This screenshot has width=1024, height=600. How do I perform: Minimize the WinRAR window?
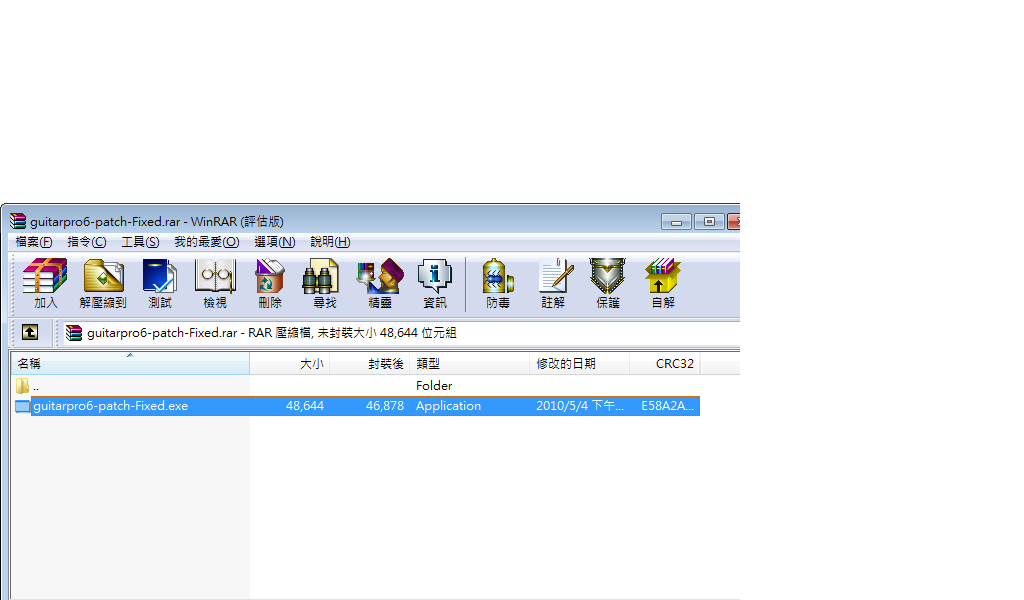676,222
